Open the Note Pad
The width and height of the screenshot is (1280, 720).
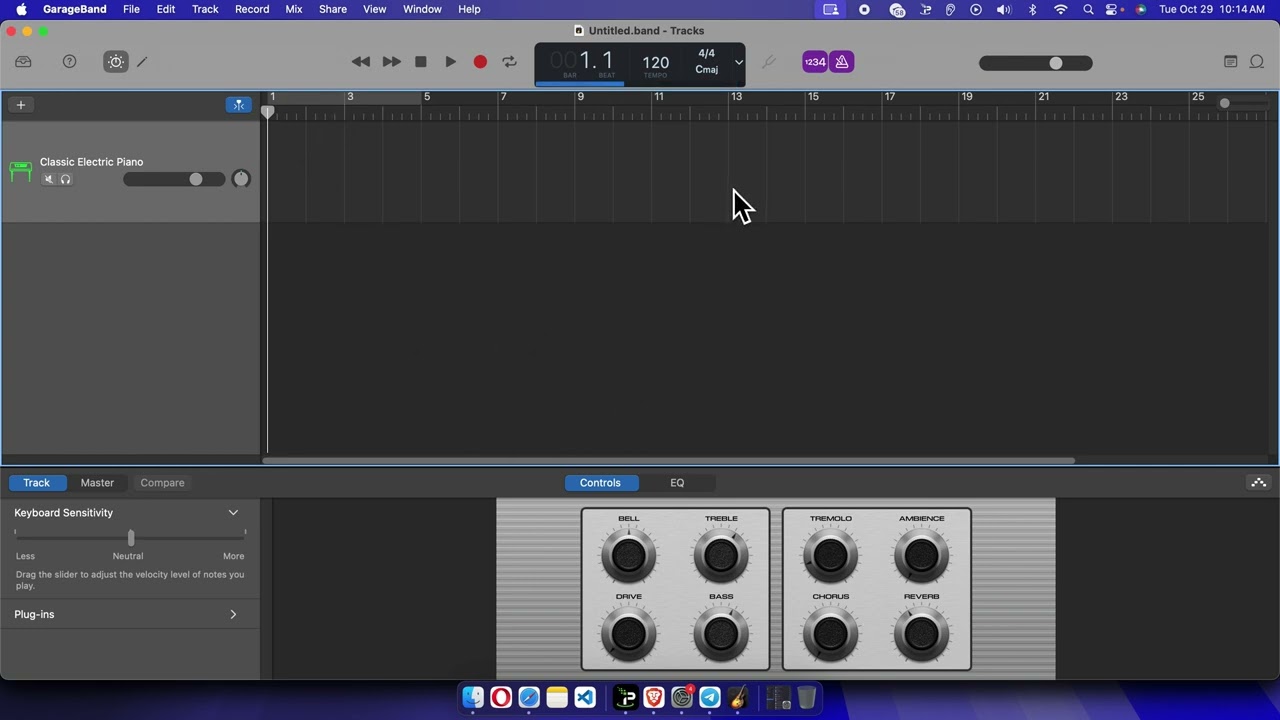tap(1231, 62)
